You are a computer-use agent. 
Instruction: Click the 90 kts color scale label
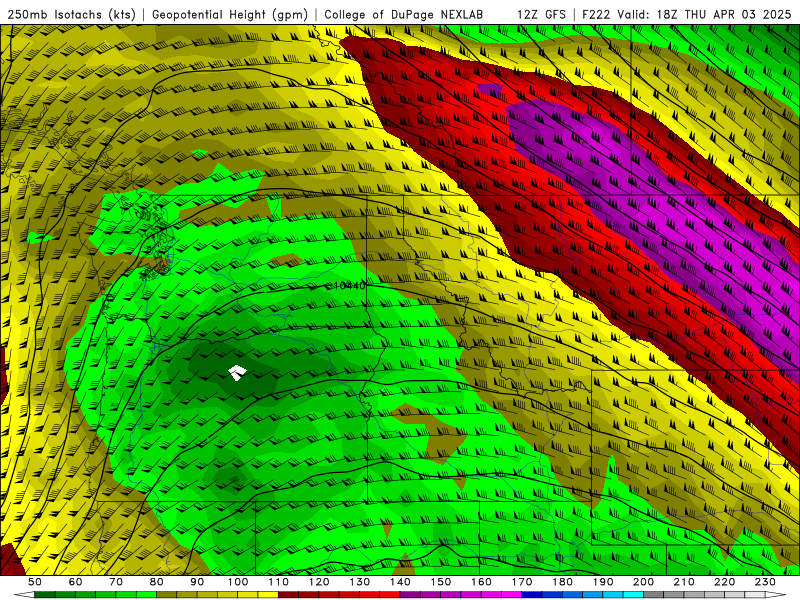point(197,582)
